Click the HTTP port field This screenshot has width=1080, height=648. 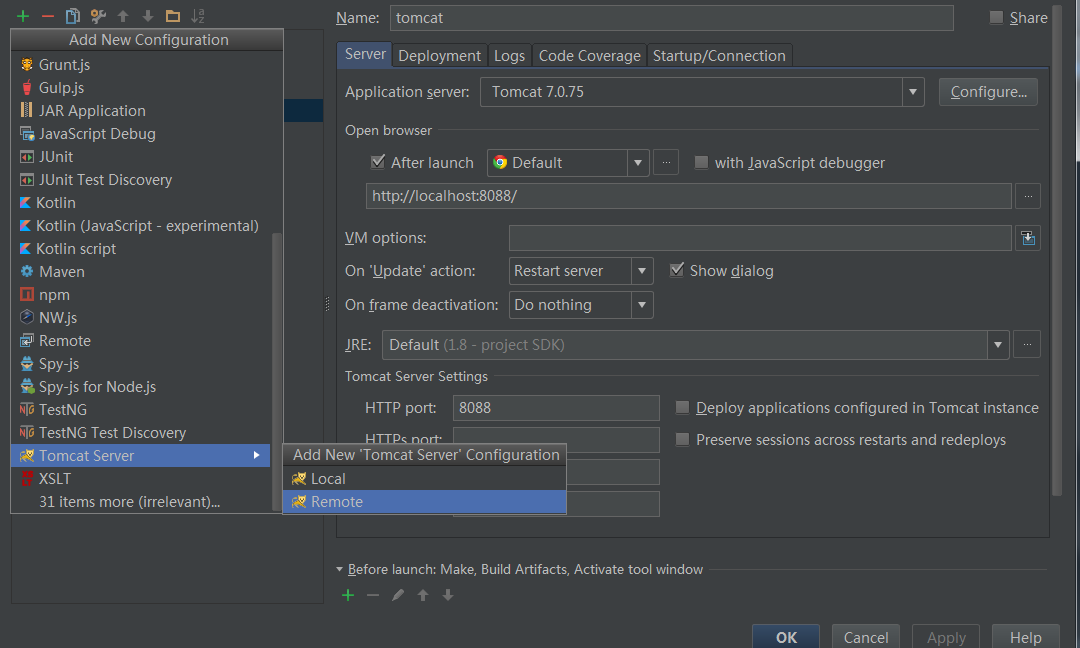pos(556,408)
